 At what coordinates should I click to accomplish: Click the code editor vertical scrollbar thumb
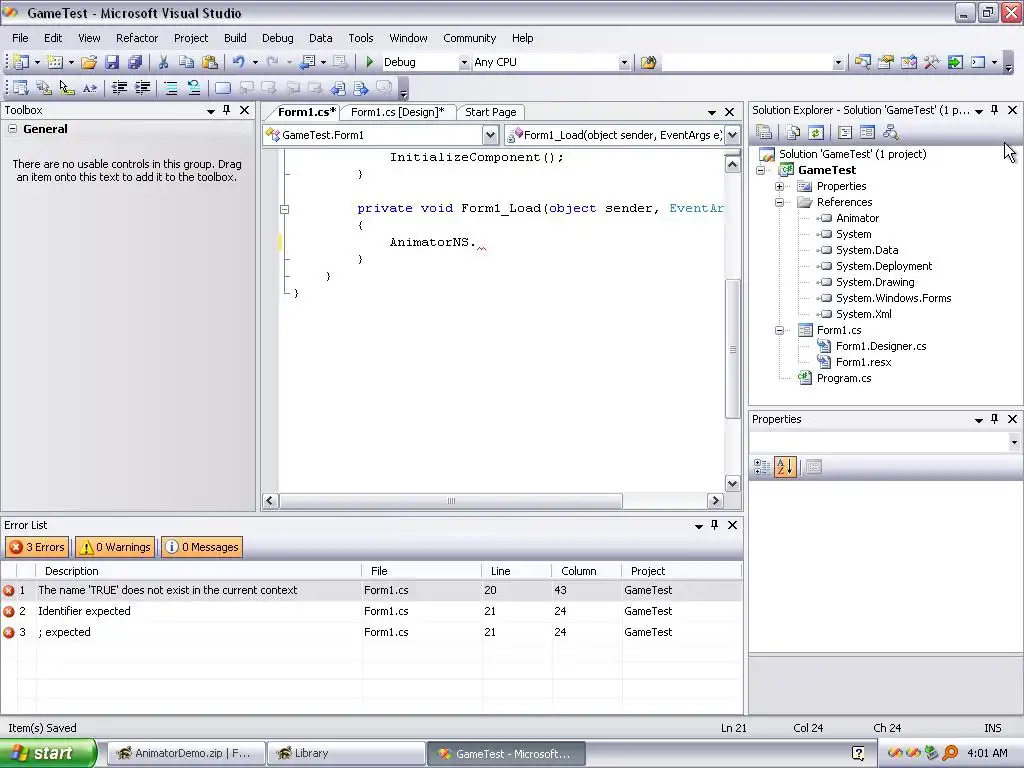pyautogui.click(x=733, y=349)
